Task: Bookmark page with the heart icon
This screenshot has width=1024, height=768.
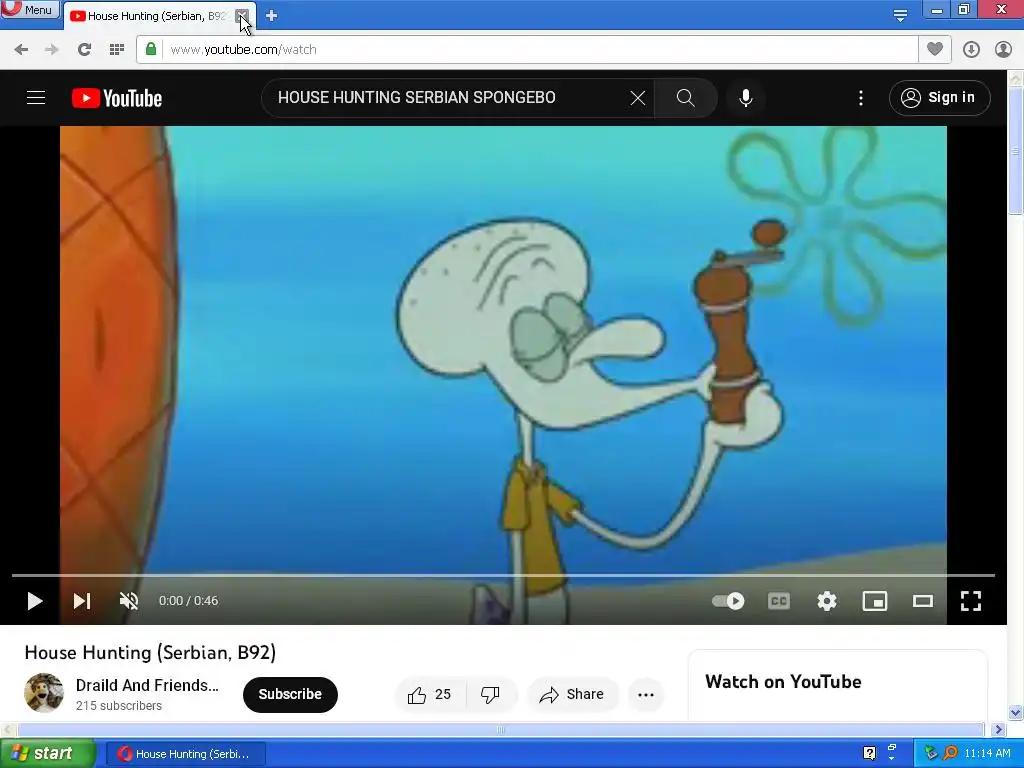Action: (935, 49)
